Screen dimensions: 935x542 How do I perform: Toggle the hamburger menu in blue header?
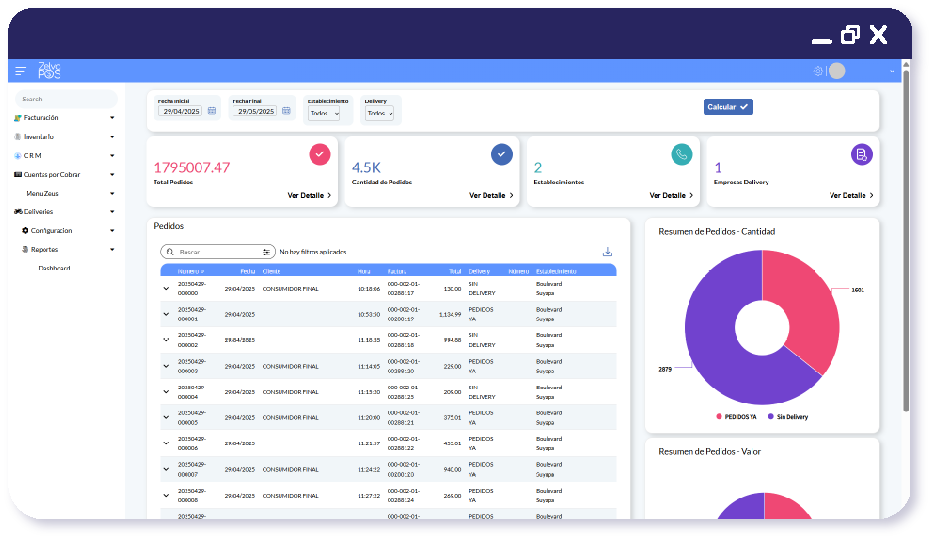click(x=20, y=72)
